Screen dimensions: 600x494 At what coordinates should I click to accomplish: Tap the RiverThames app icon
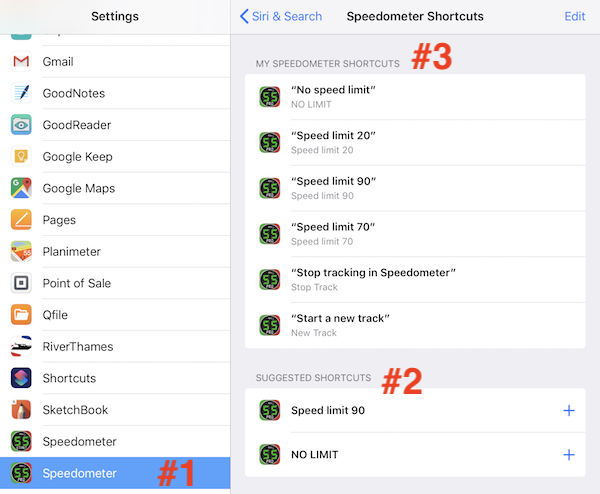click(21, 347)
